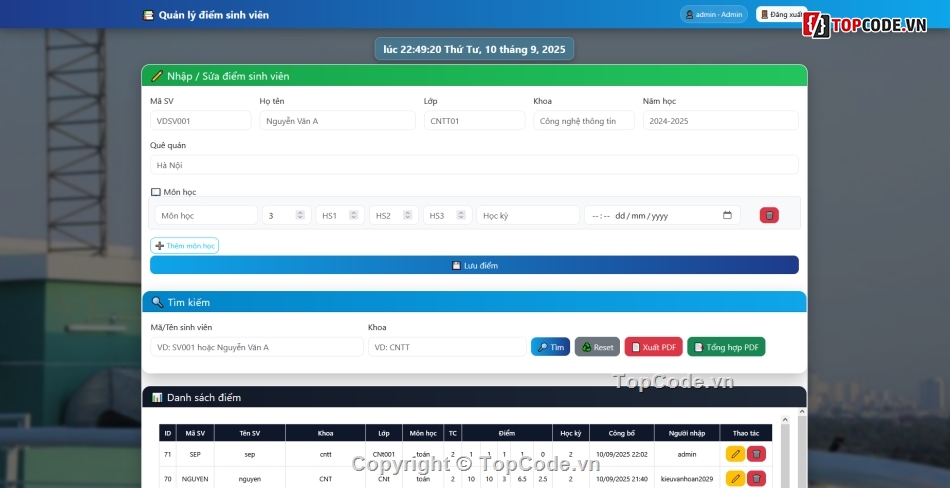Click the Xuất PDF export button
Viewport: 950px width, 488px height.
point(653,347)
